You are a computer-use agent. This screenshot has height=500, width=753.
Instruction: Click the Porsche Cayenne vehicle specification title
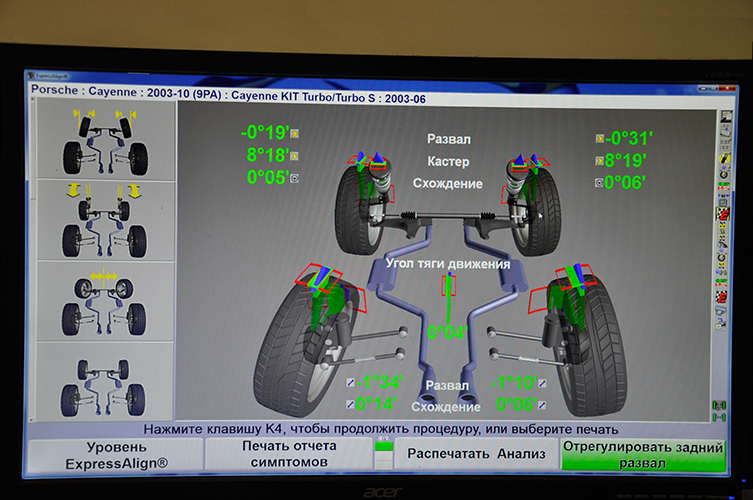[228, 95]
